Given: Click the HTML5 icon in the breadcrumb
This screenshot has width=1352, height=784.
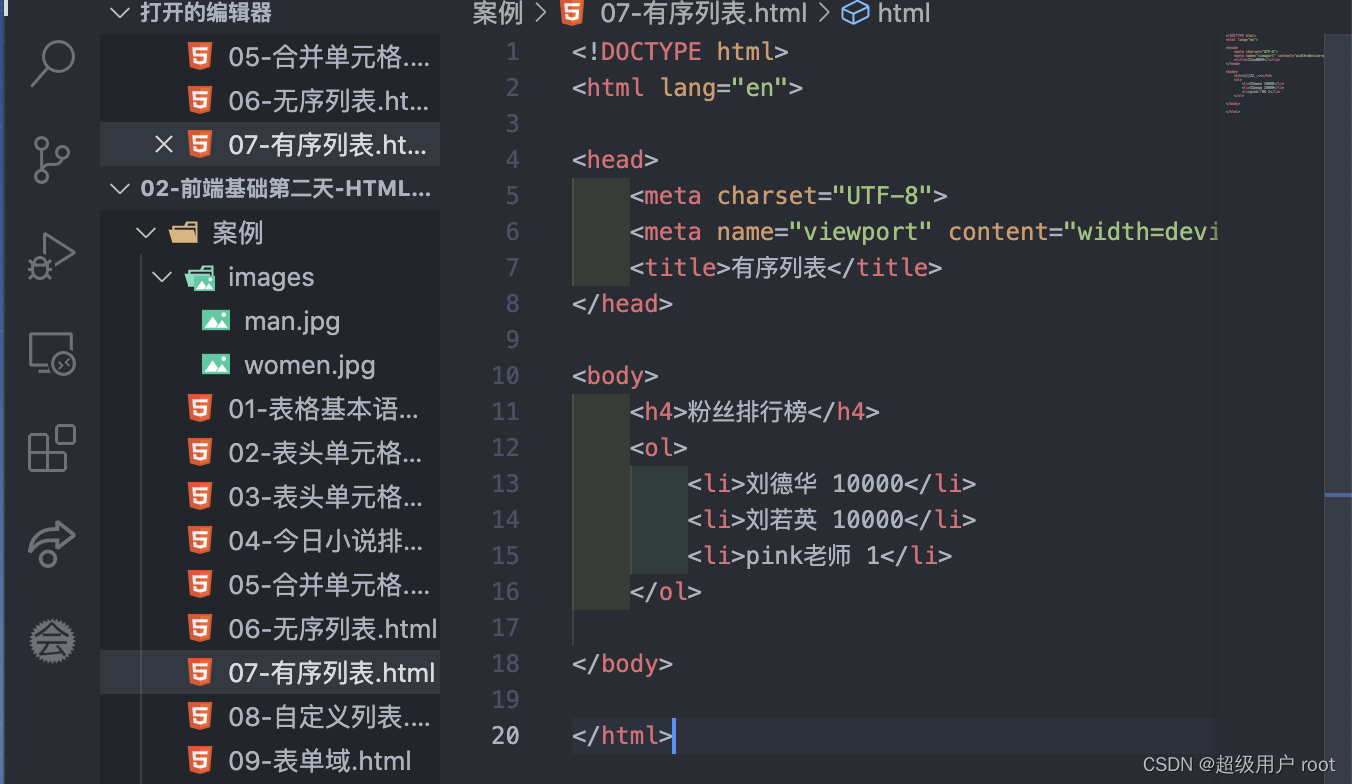Looking at the screenshot, I should click(572, 13).
